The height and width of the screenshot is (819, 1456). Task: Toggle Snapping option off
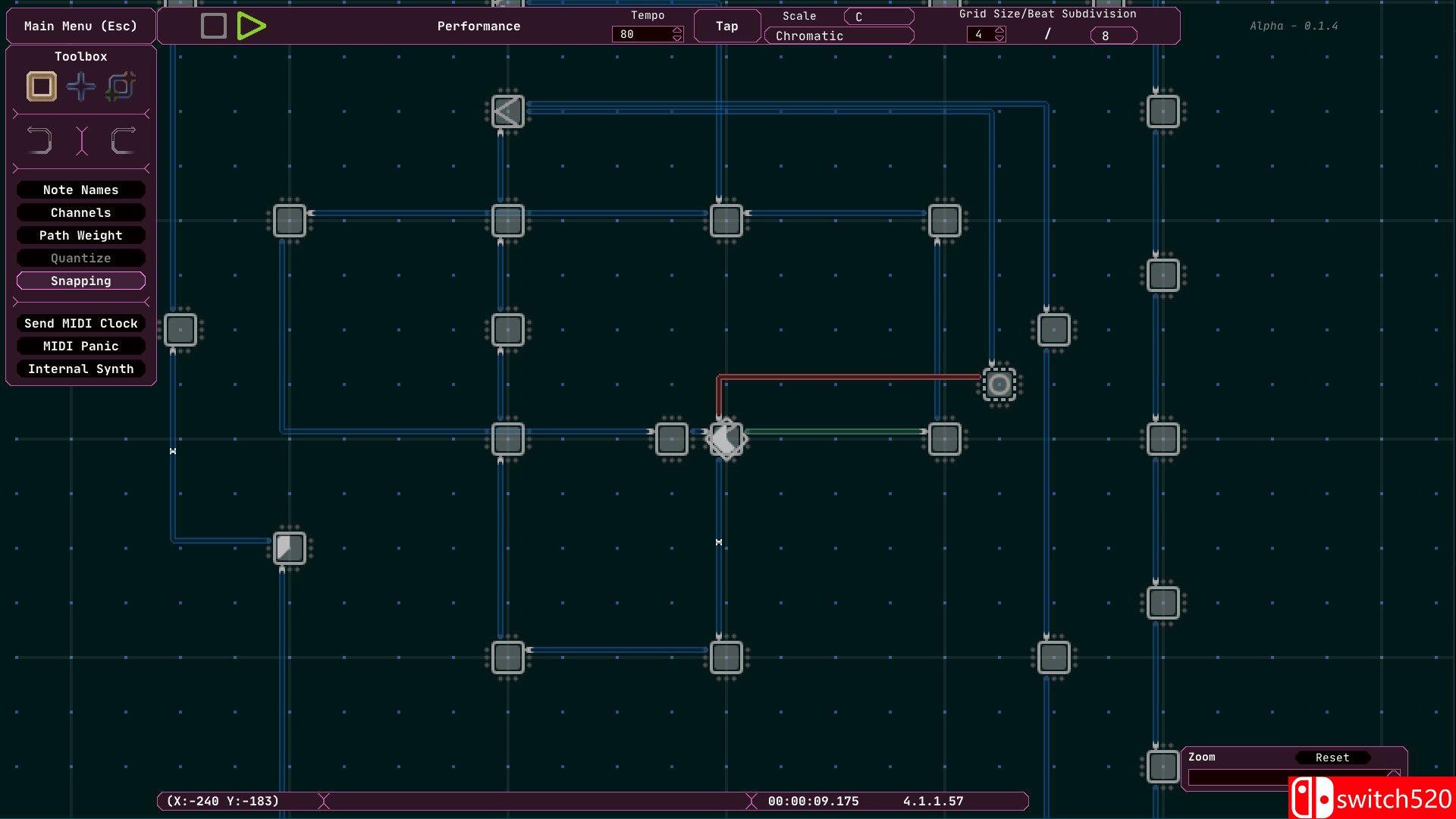point(81,281)
